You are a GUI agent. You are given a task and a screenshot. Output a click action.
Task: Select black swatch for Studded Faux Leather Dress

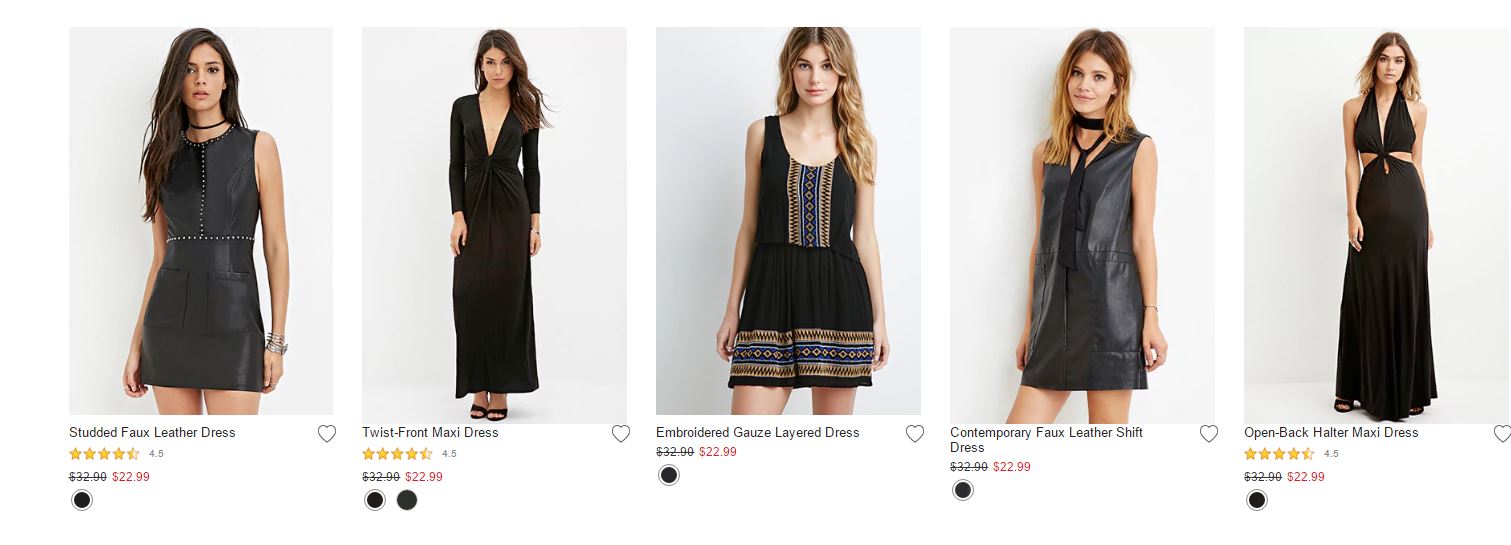(82, 500)
